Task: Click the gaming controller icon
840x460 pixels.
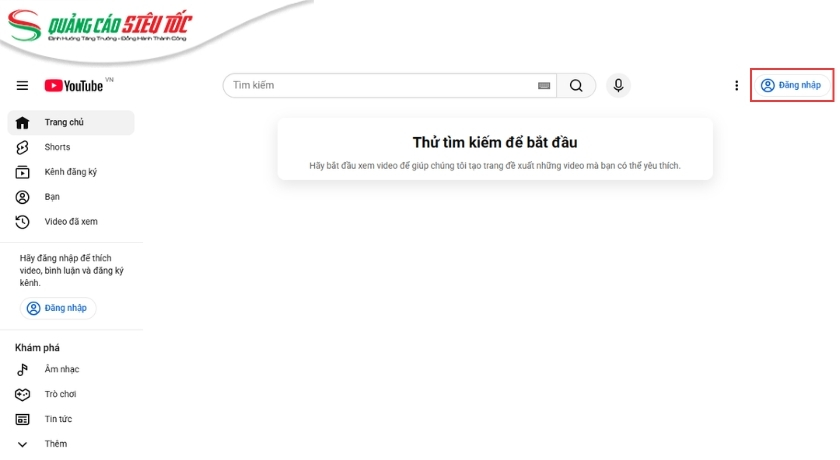Action: pos(22,395)
